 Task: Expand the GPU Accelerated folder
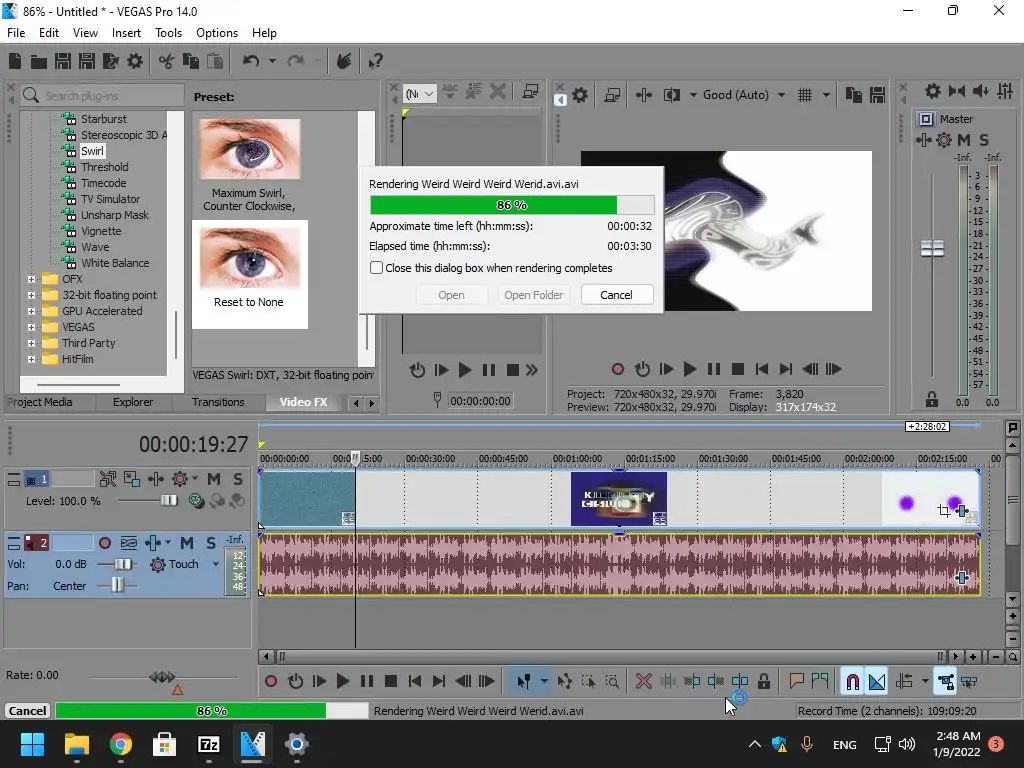[x=31, y=312]
